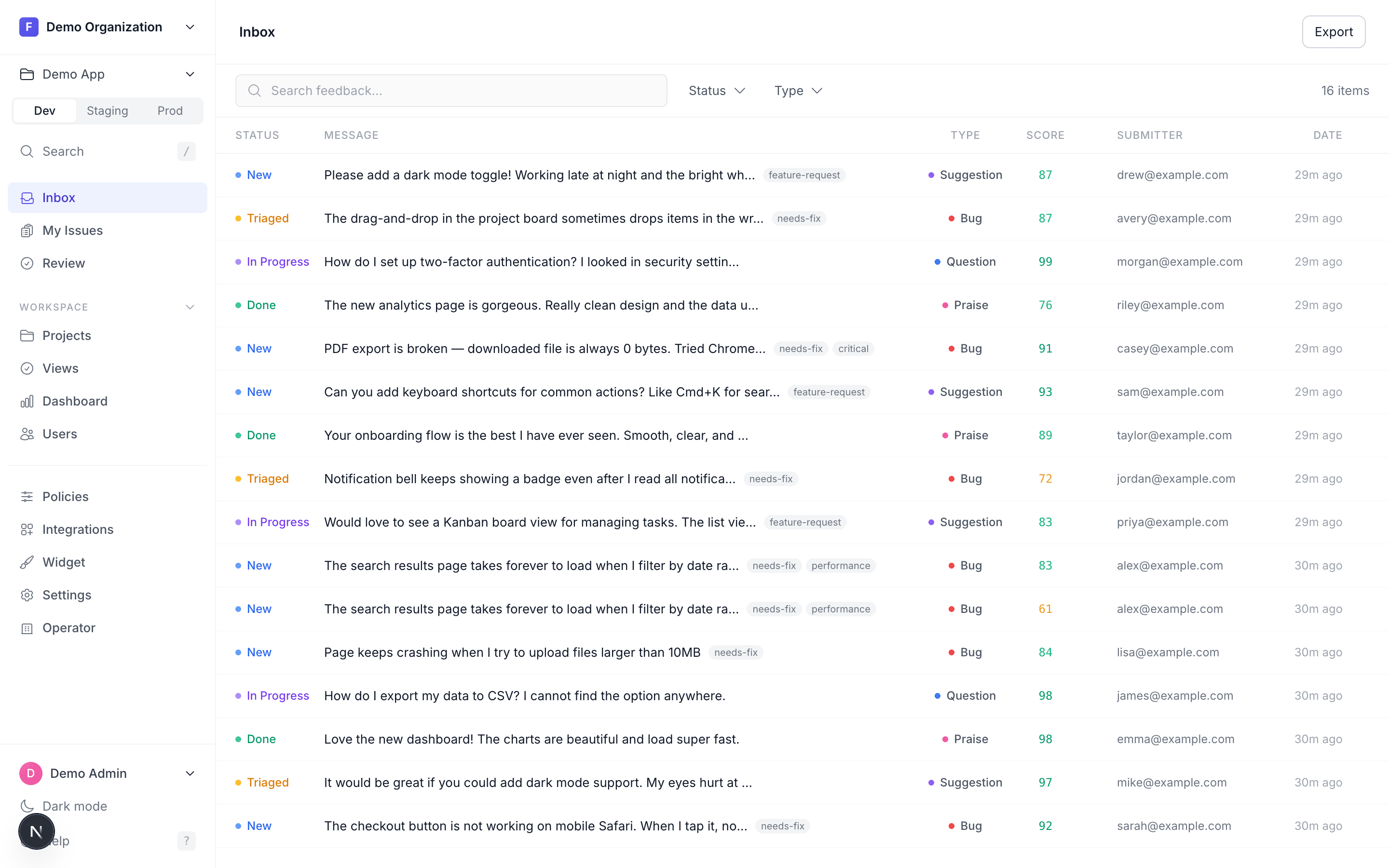Collapse the Workspace section chevron
Screen dimensions: 1389x868
point(190,307)
